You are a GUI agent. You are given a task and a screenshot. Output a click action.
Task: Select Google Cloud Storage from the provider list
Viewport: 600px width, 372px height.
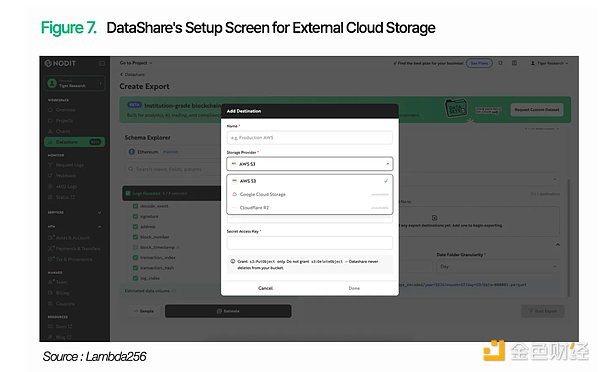pos(310,194)
